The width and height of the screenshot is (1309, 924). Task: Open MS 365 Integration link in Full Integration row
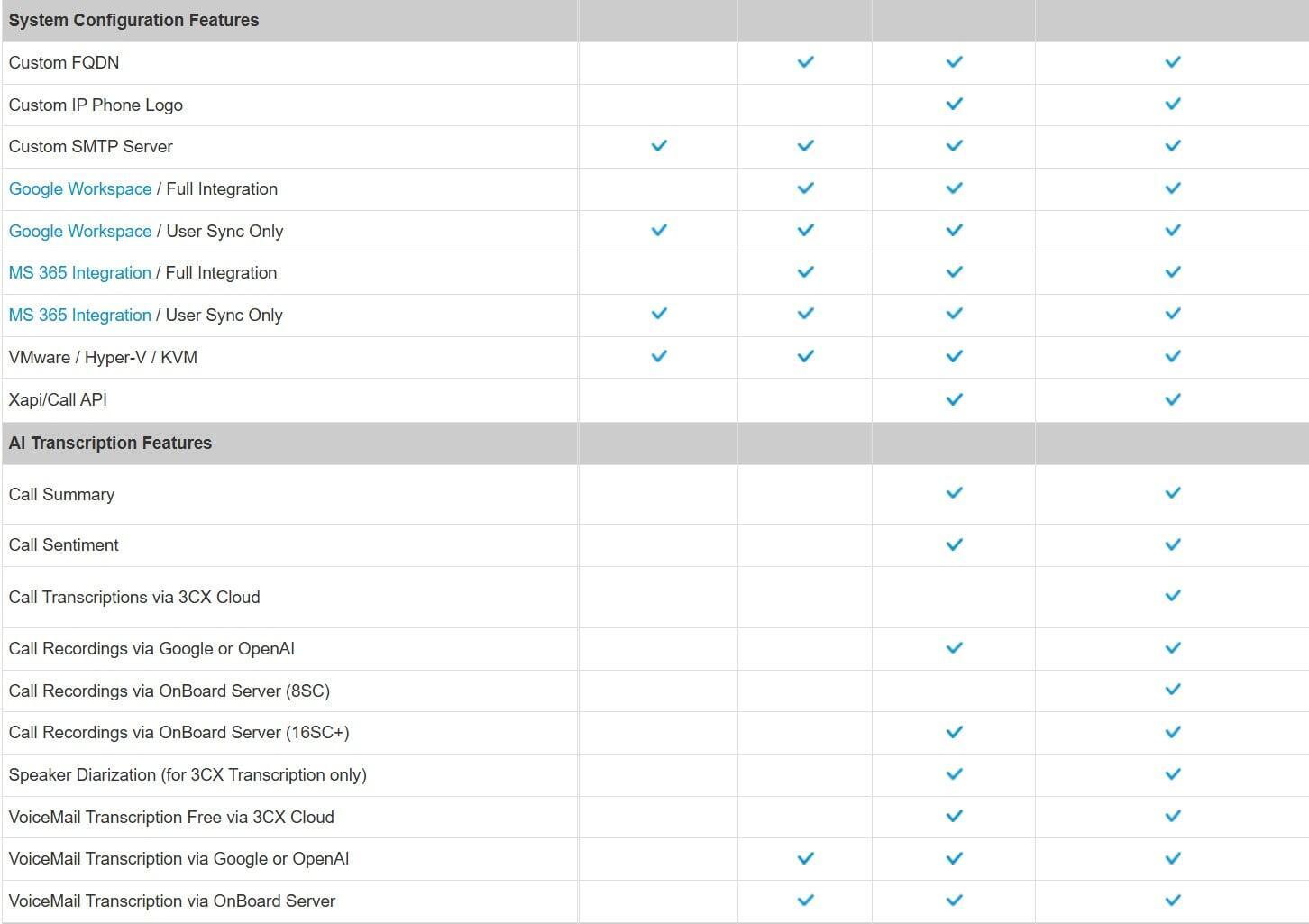(80, 273)
